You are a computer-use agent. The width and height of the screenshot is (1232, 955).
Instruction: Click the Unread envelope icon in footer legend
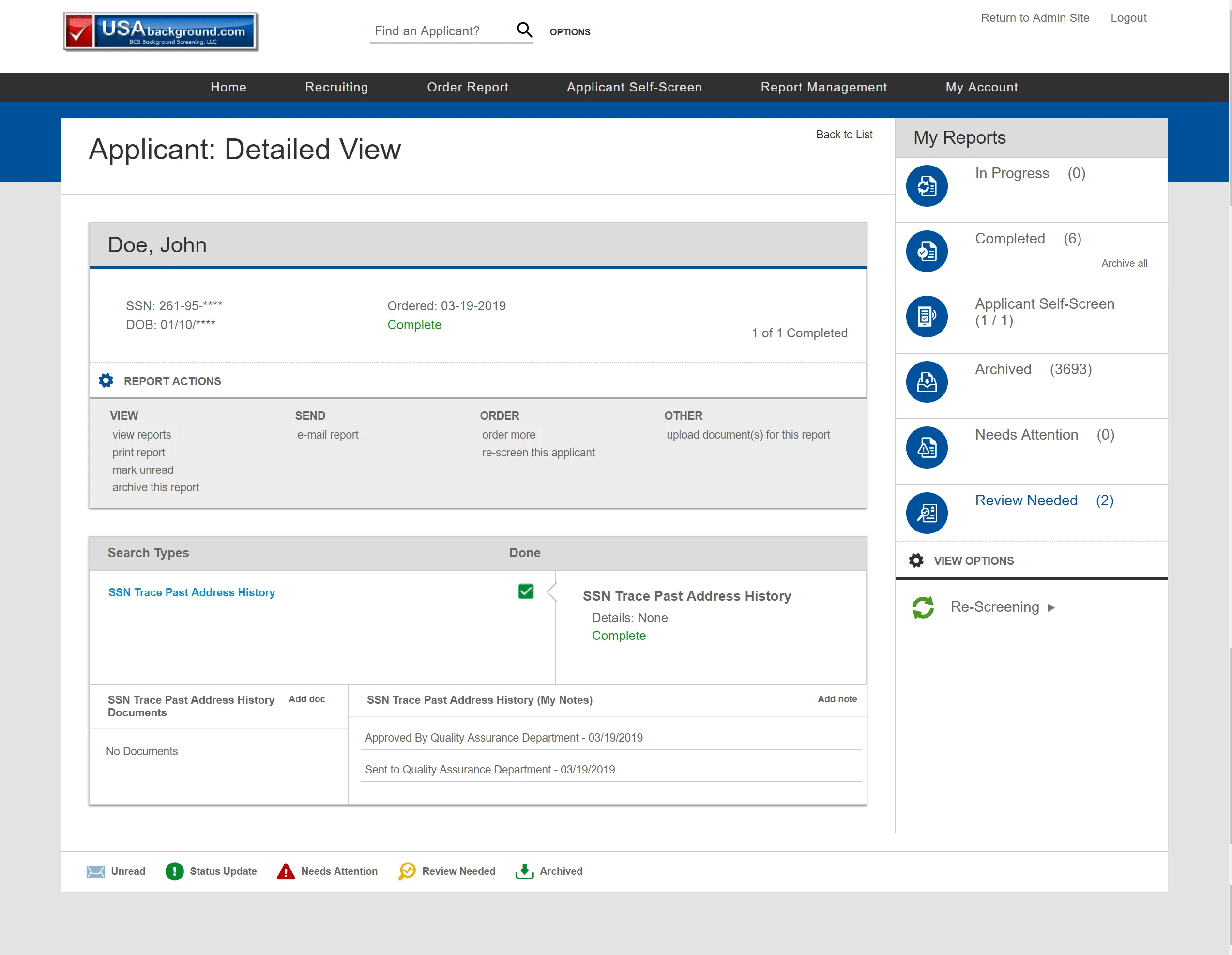[x=96, y=871]
